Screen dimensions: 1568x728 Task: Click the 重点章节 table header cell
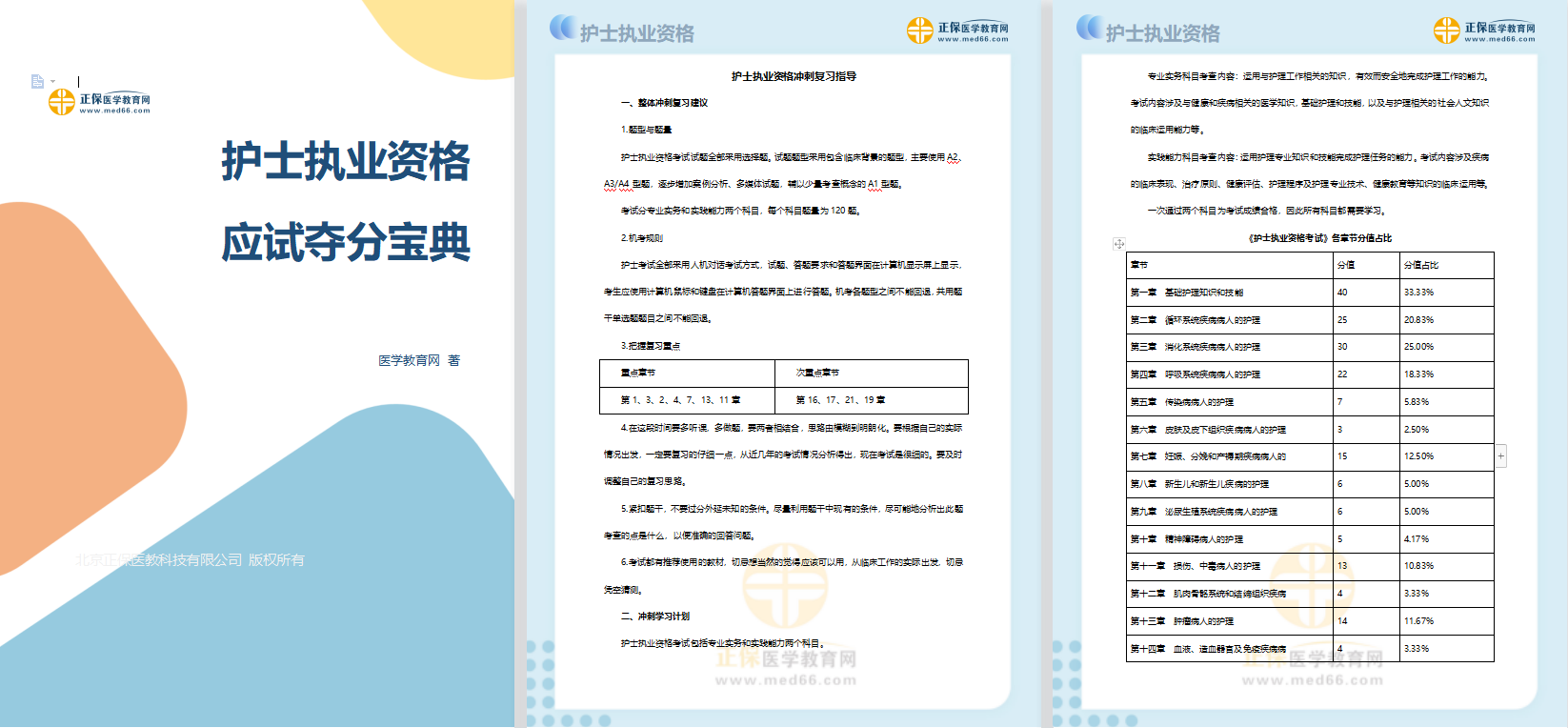click(x=638, y=373)
